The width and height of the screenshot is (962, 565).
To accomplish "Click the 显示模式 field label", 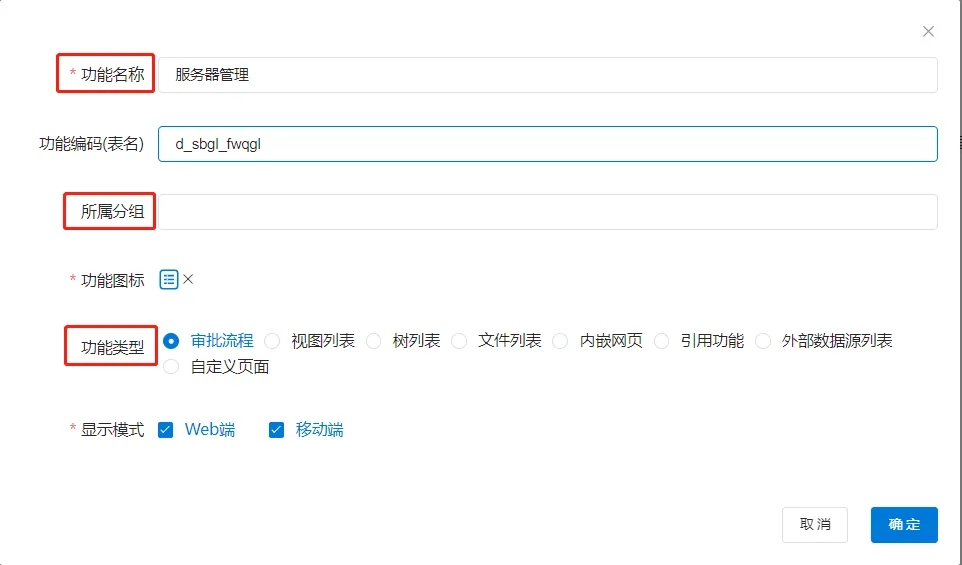I will tap(112, 430).
